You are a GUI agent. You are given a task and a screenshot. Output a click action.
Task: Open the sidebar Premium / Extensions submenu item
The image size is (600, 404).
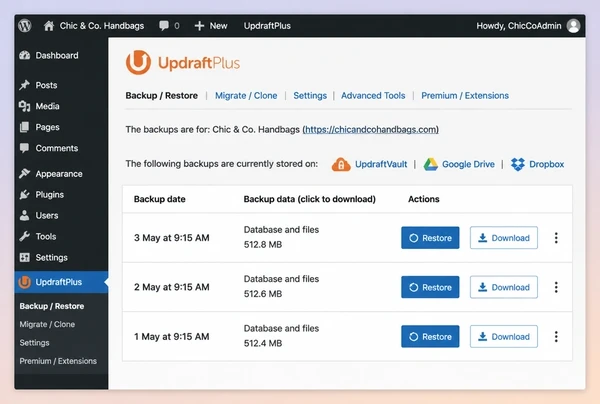point(58,361)
